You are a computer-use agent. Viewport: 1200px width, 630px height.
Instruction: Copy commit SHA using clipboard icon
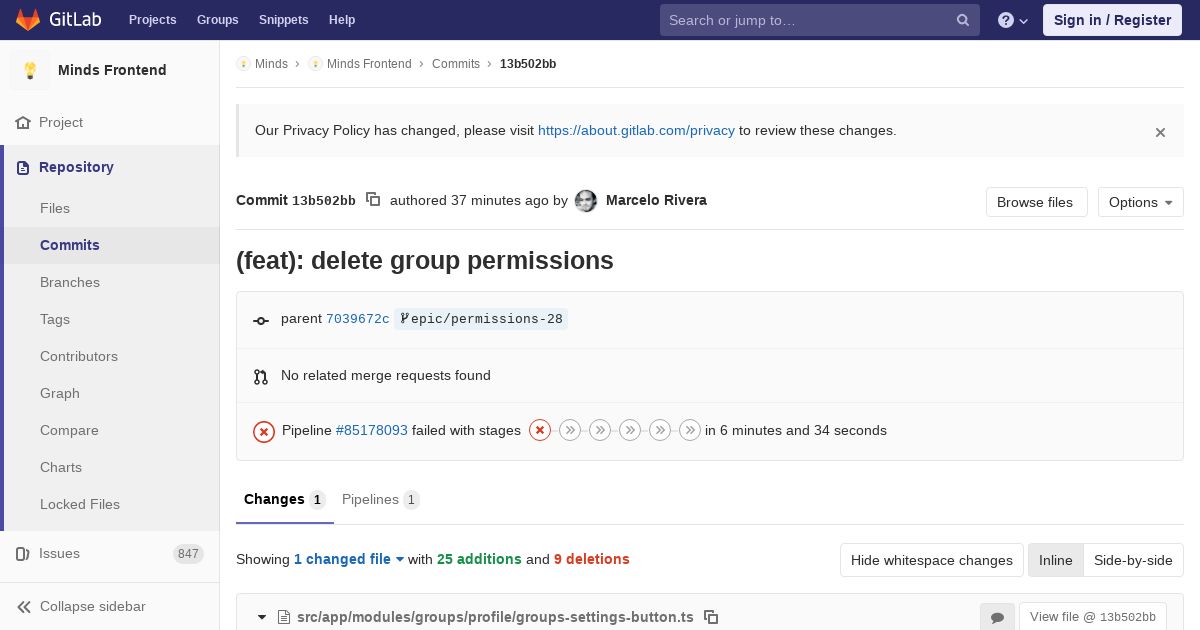click(373, 200)
